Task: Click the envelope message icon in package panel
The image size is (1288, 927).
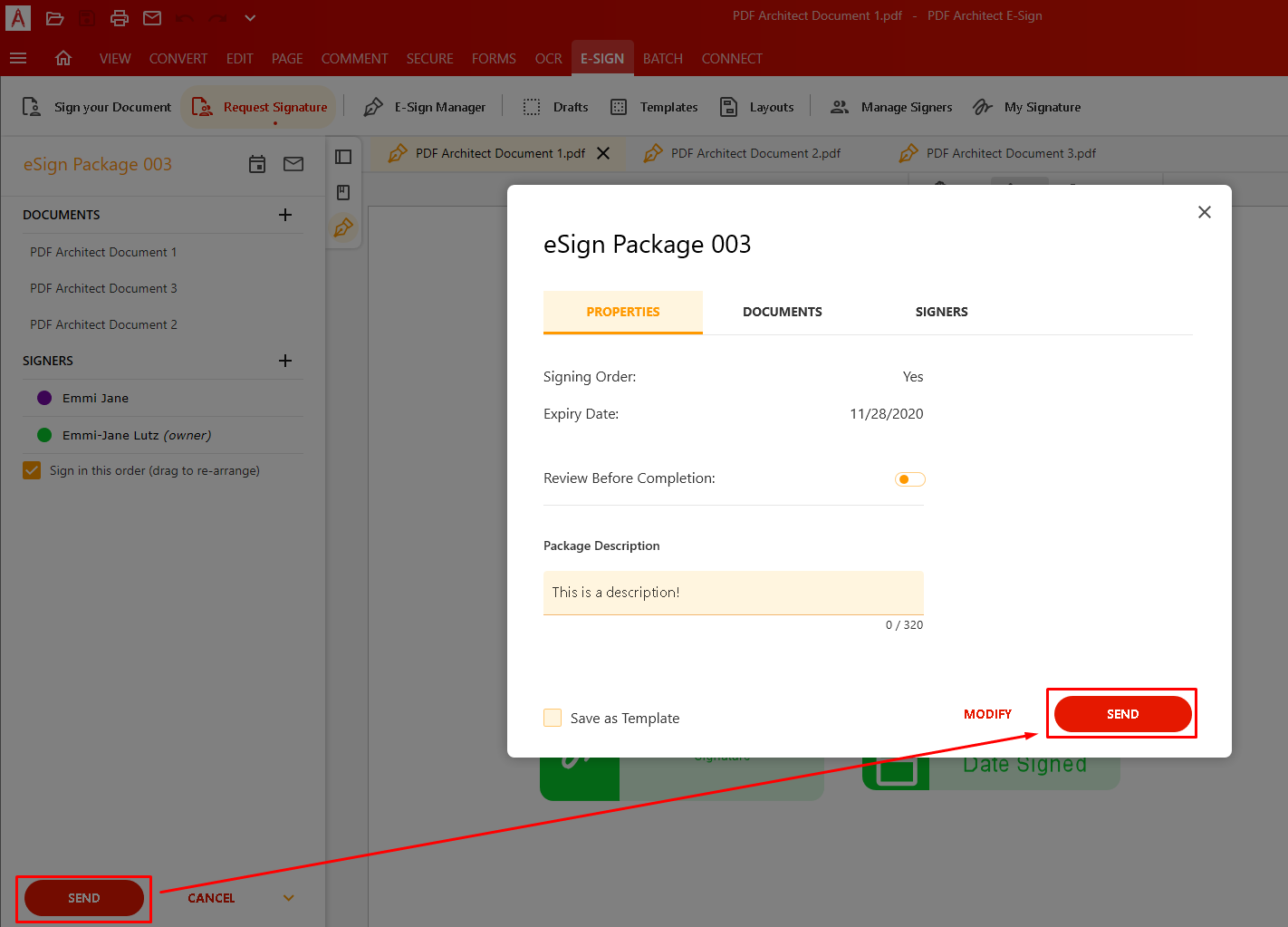Action: coord(293,164)
